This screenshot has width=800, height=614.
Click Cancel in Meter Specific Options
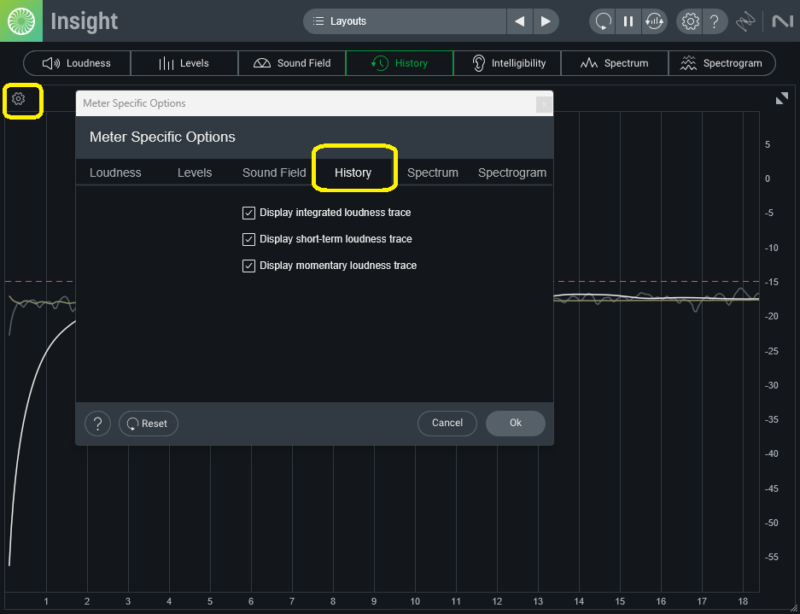(447, 423)
